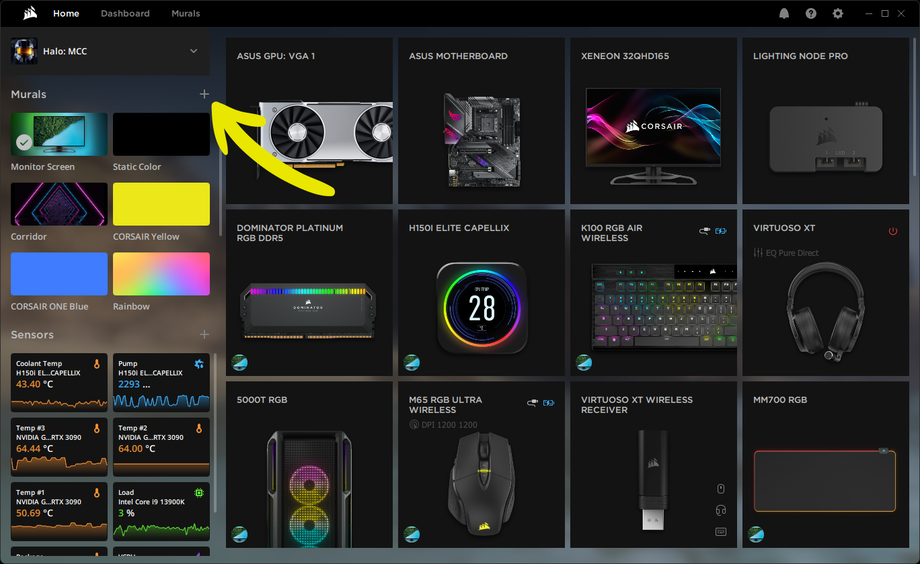Select the CORSAIR ONE Blue mural swatch
This screenshot has height=564, width=920.
(59, 274)
